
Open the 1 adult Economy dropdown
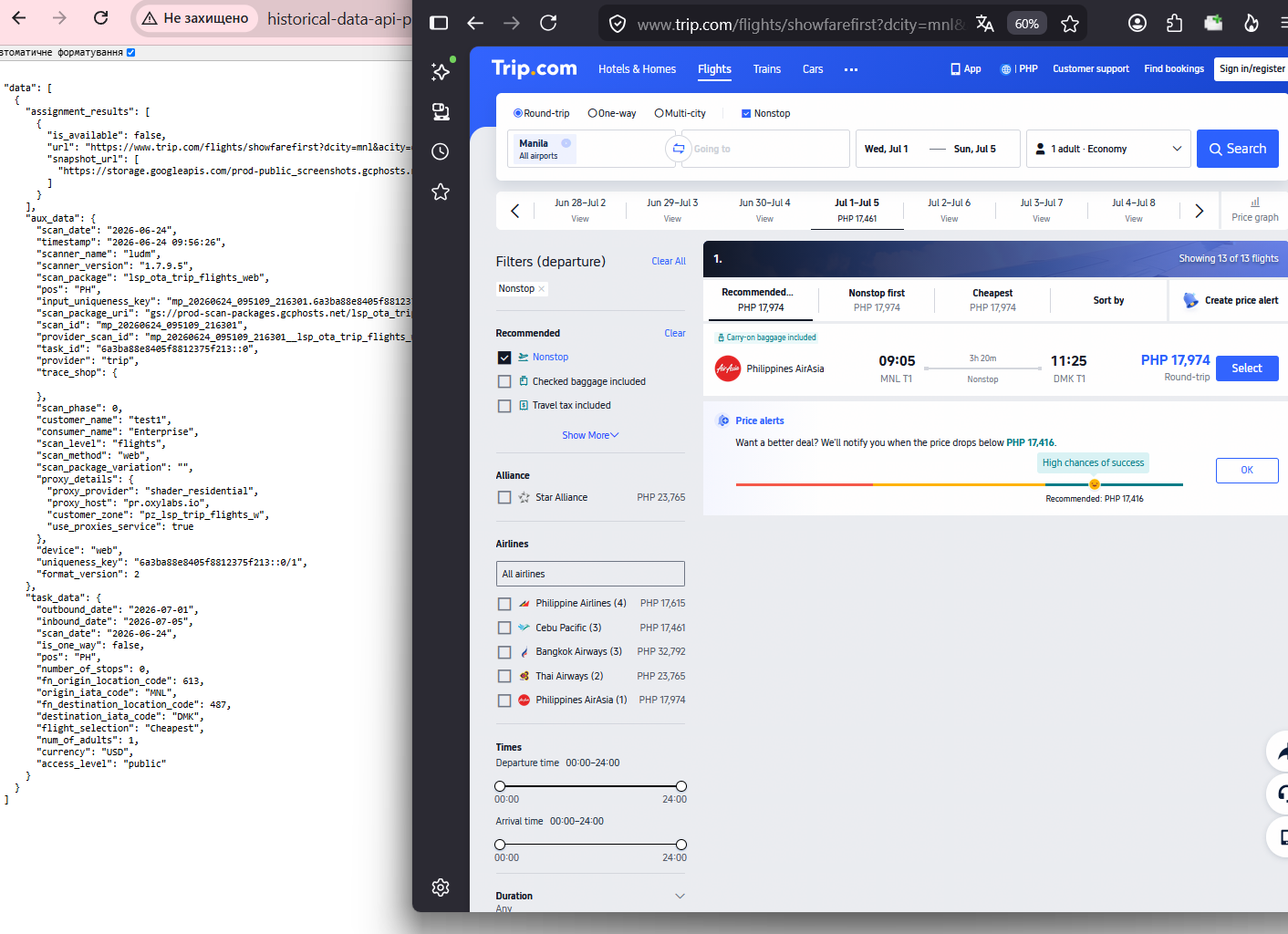1108,149
